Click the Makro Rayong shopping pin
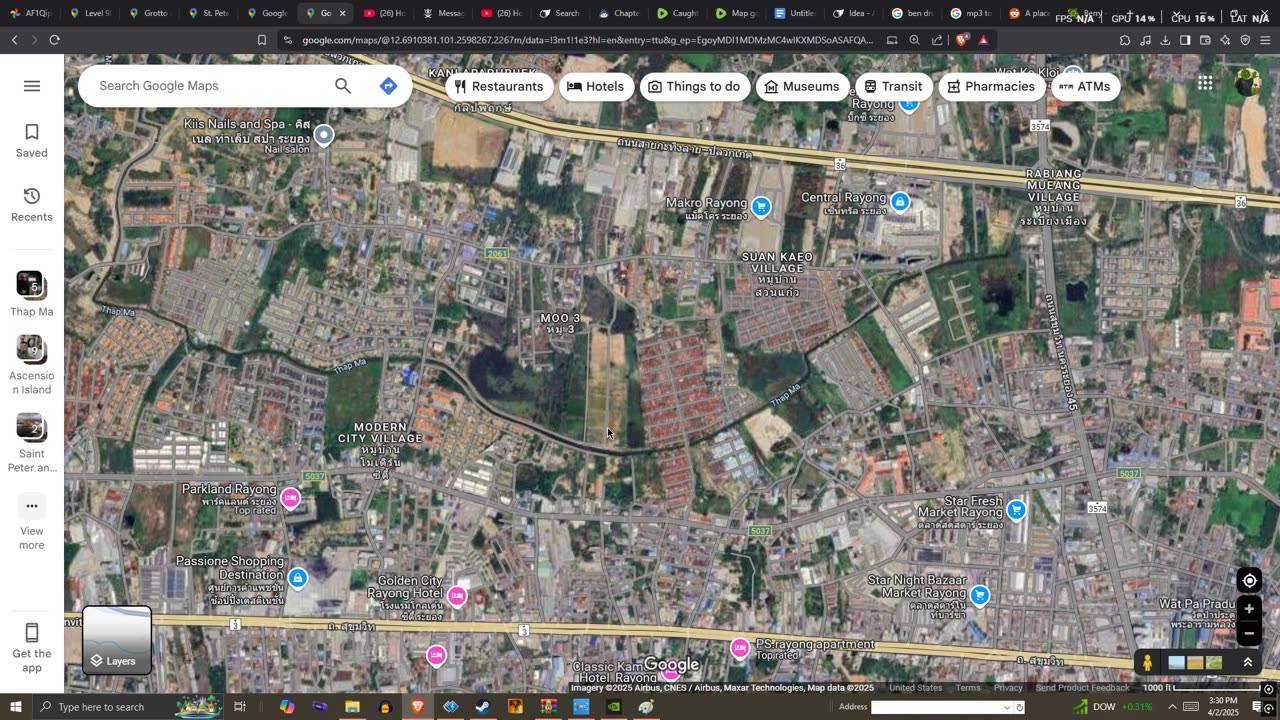Viewport: 1280px width, 720px height. pos(762,207)
